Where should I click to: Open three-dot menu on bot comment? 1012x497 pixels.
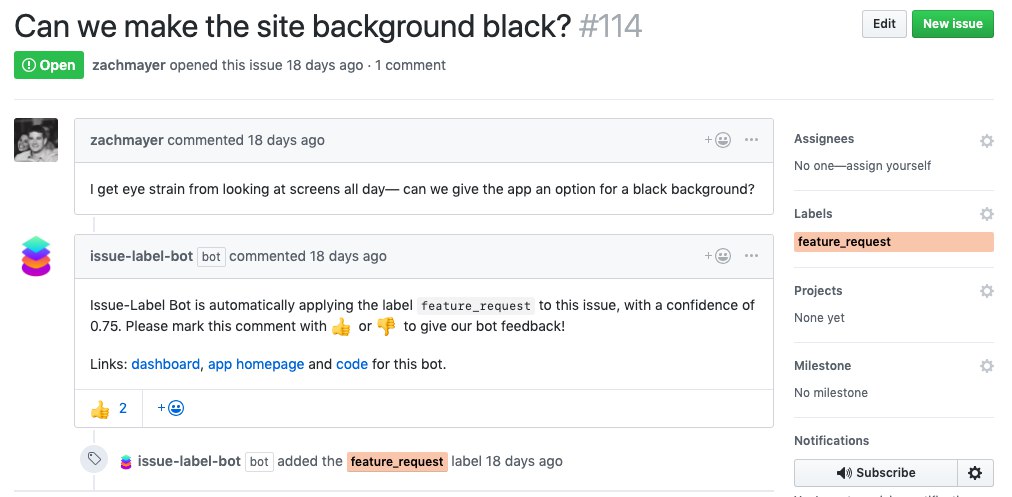751,256
